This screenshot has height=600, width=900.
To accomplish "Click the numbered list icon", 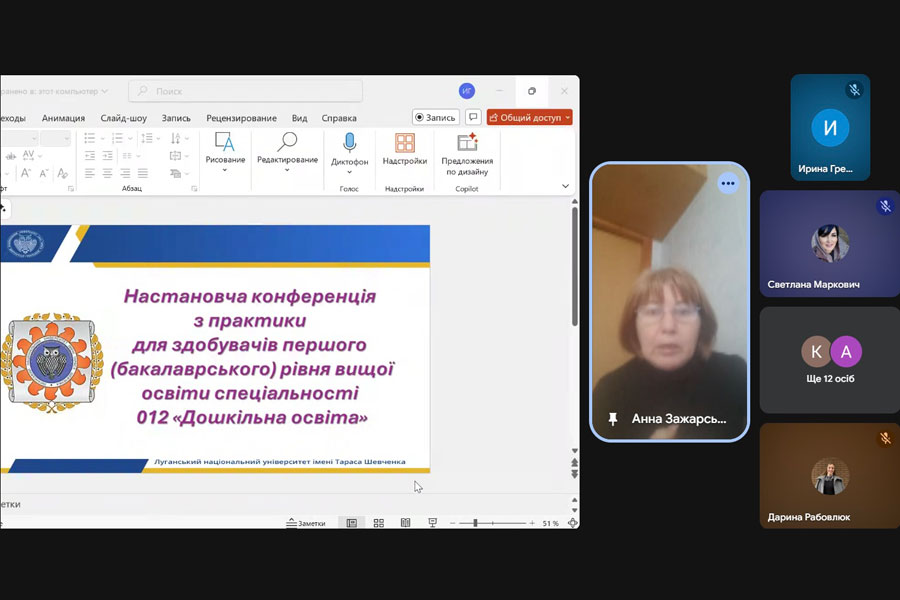I will coord(117,138).
